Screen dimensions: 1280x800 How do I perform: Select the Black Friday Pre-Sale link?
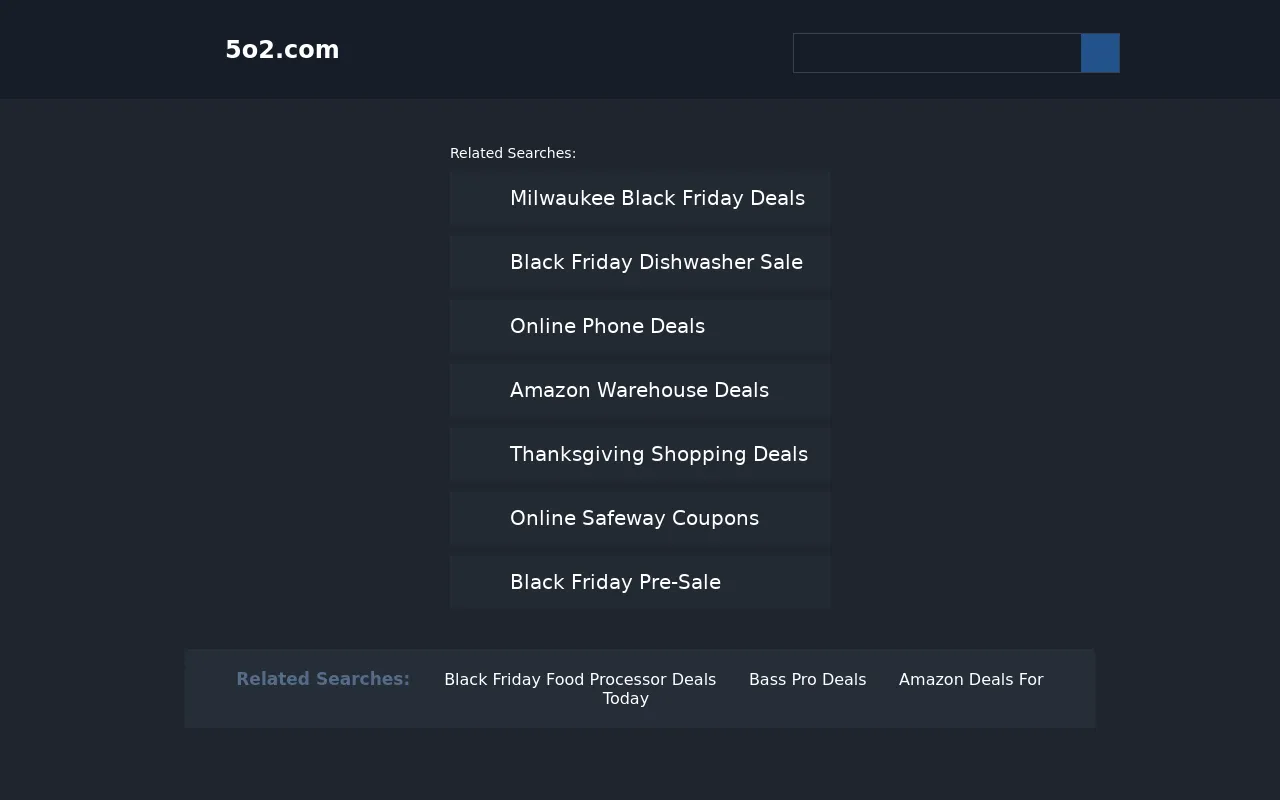[x=640, y=582]
